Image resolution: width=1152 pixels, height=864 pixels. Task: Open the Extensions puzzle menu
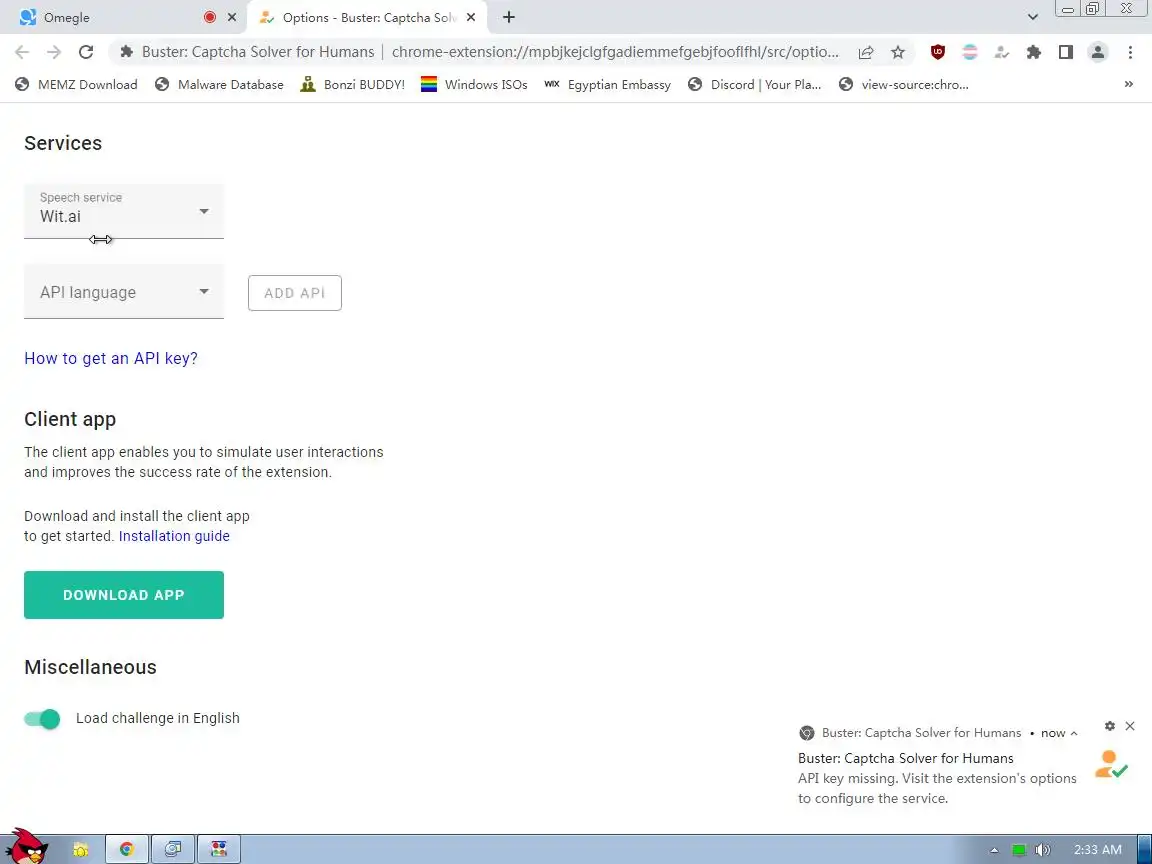pos(1034,51)
